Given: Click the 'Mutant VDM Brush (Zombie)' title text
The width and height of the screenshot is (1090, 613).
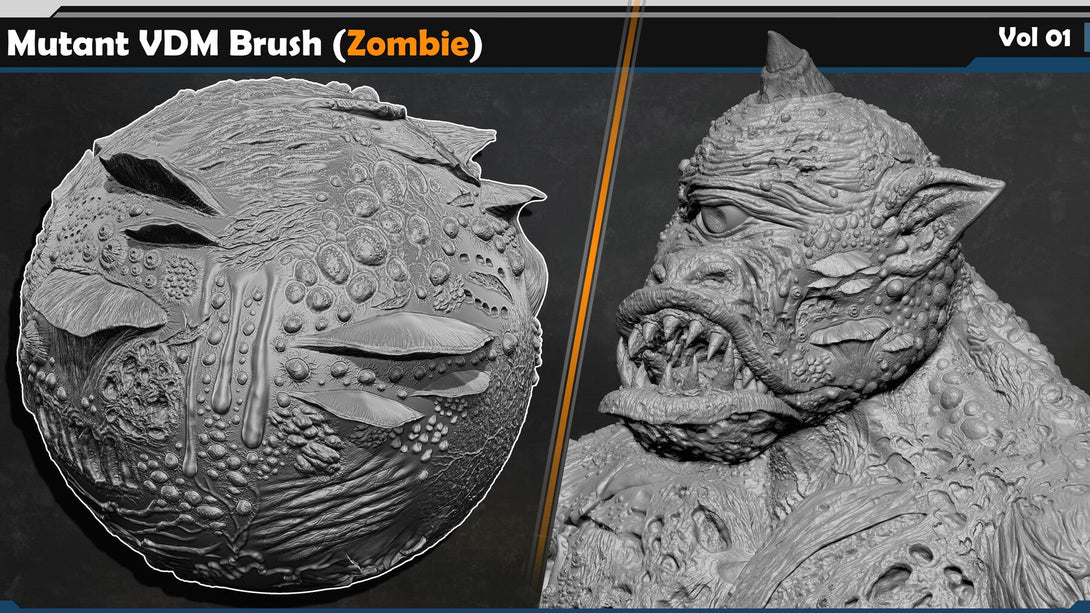Looking at the screenshot, I should click(x=244, y=44).
